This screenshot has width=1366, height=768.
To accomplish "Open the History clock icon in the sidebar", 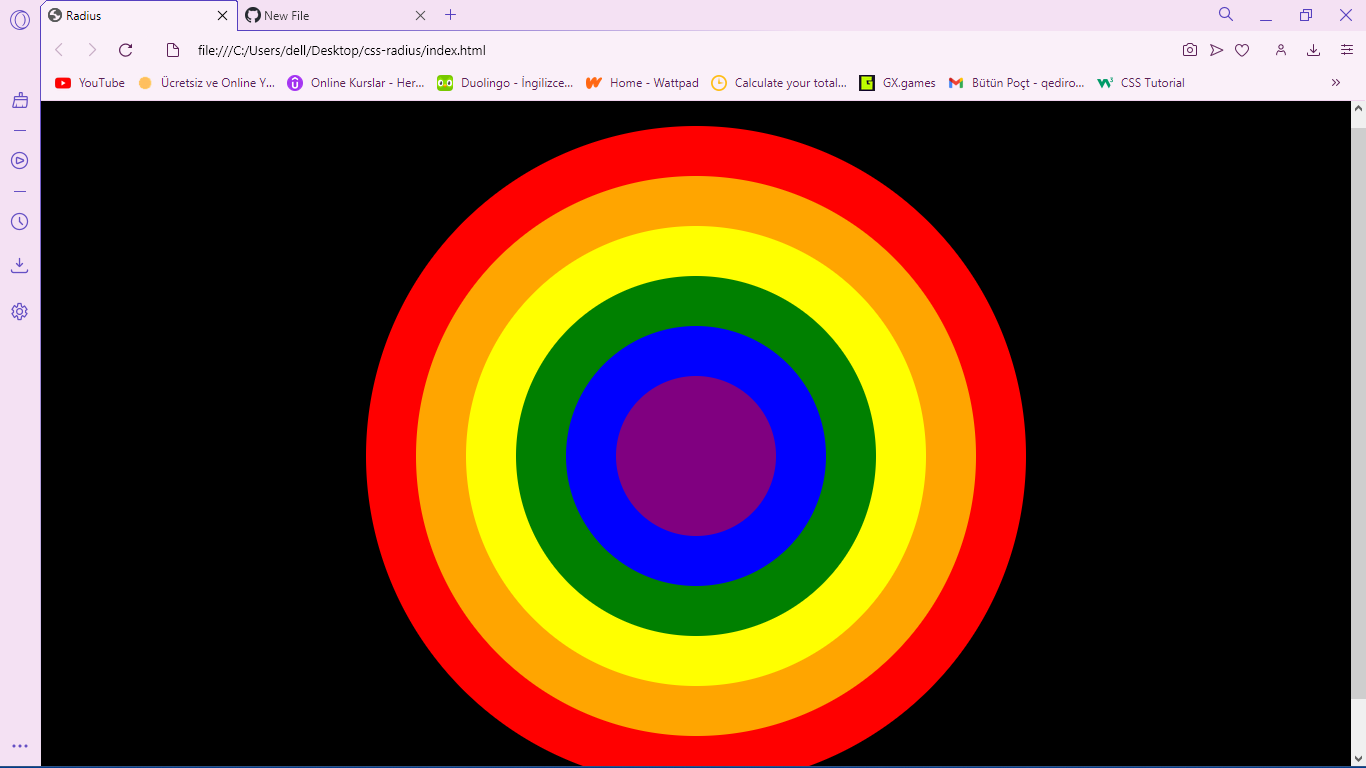I will click(x=20, y=221).
